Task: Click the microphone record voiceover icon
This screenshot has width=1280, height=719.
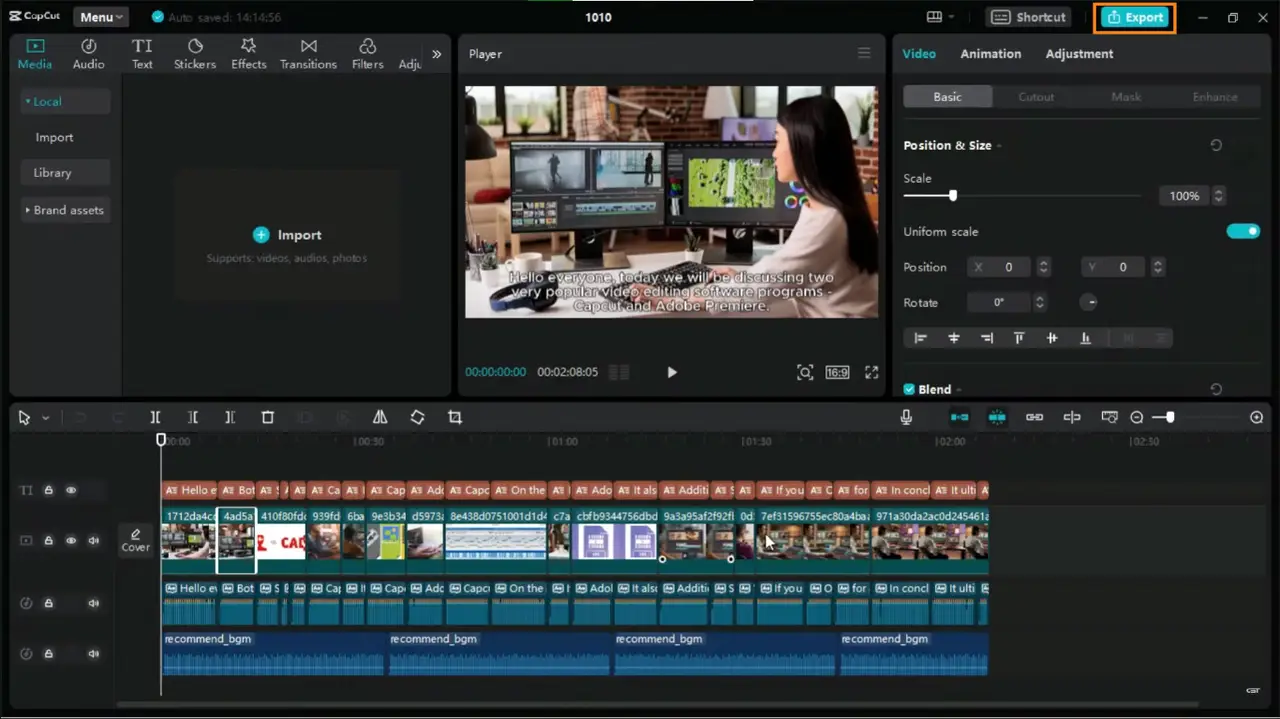Action: coord(906,418)
